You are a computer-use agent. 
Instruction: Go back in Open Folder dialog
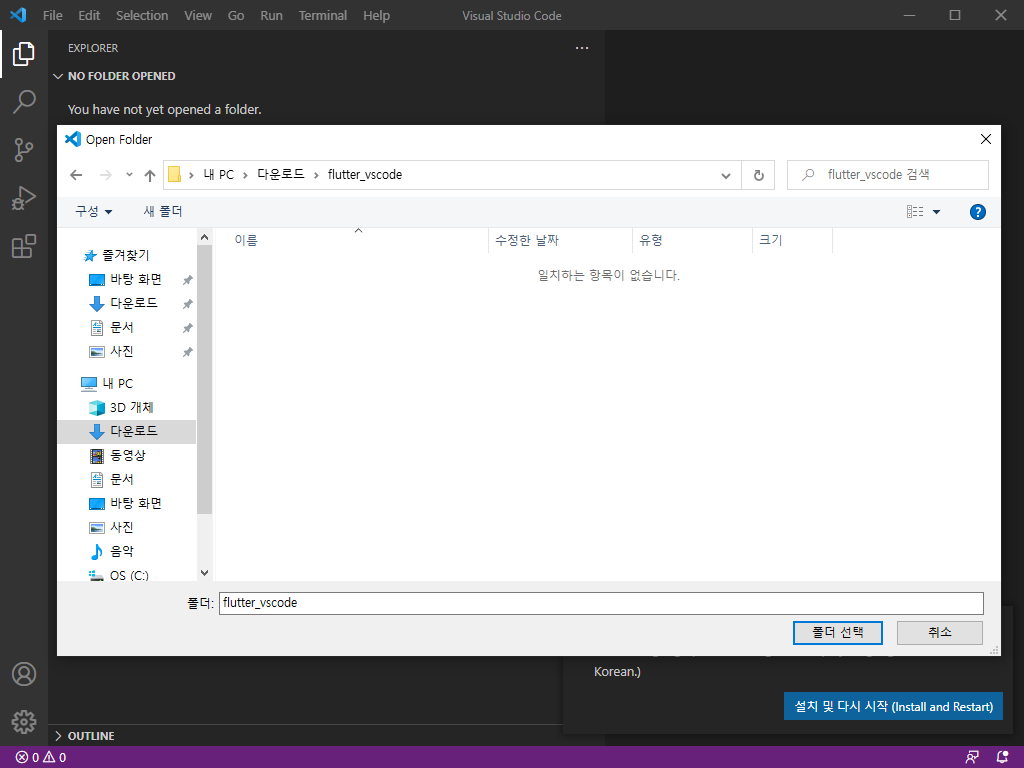[x=76, y=175]
